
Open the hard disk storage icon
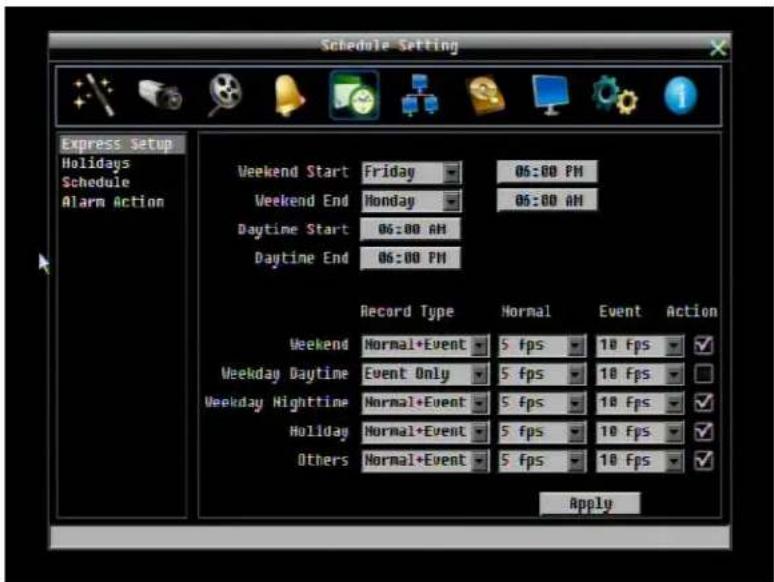point(485,95)
